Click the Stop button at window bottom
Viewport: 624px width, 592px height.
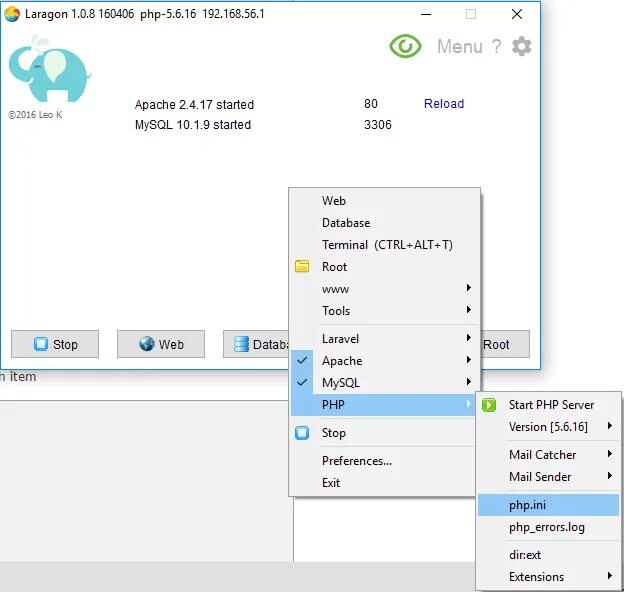[55, 344]
